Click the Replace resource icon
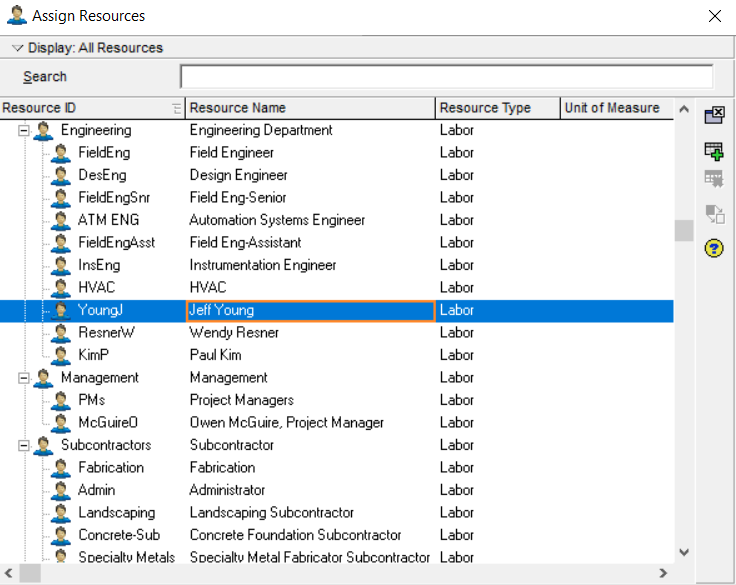Image resolution: width=736 pixels, height=585 pixels. tap(714, 214)
